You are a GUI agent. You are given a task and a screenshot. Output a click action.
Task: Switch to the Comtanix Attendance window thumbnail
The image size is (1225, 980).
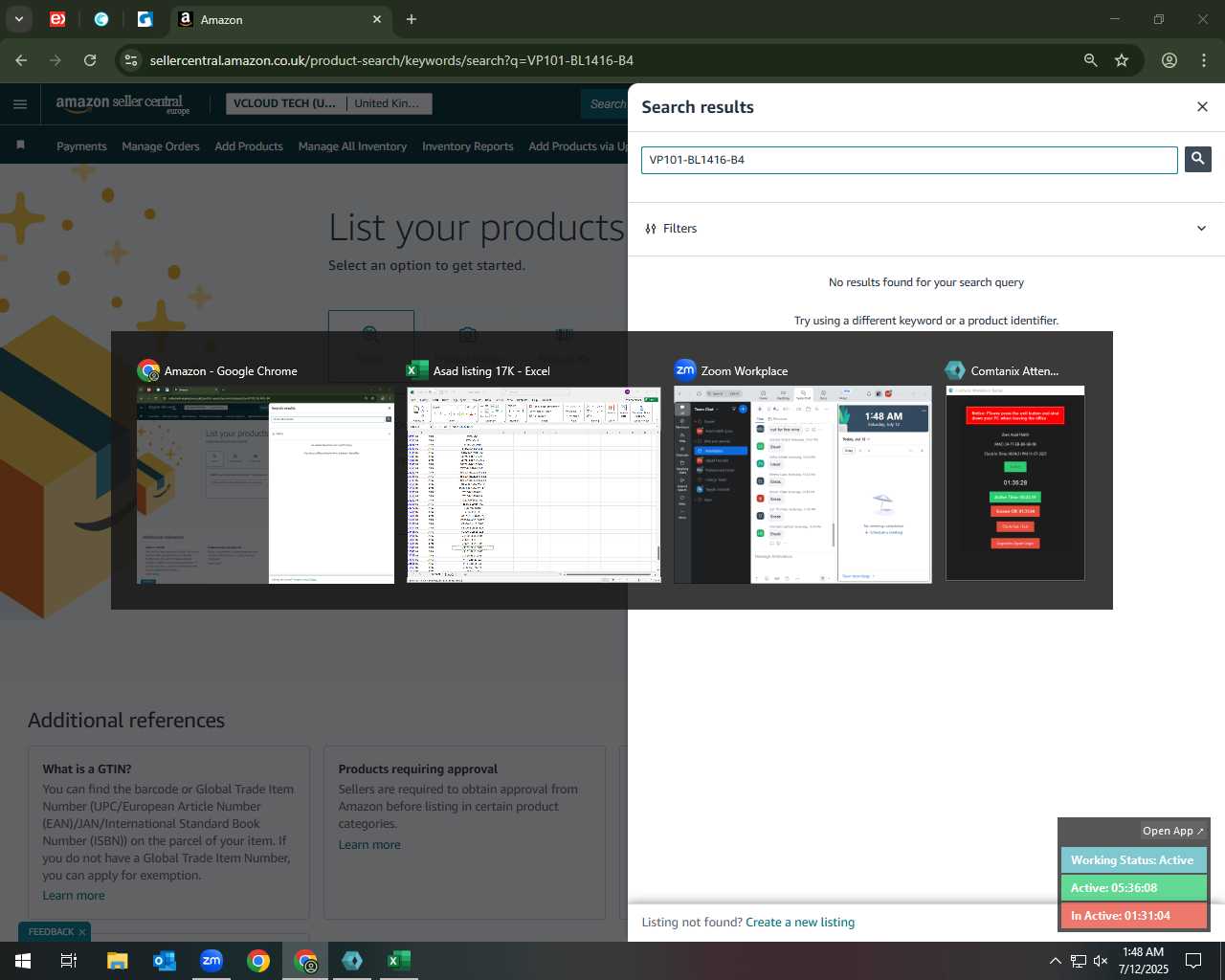(1015, 483)
